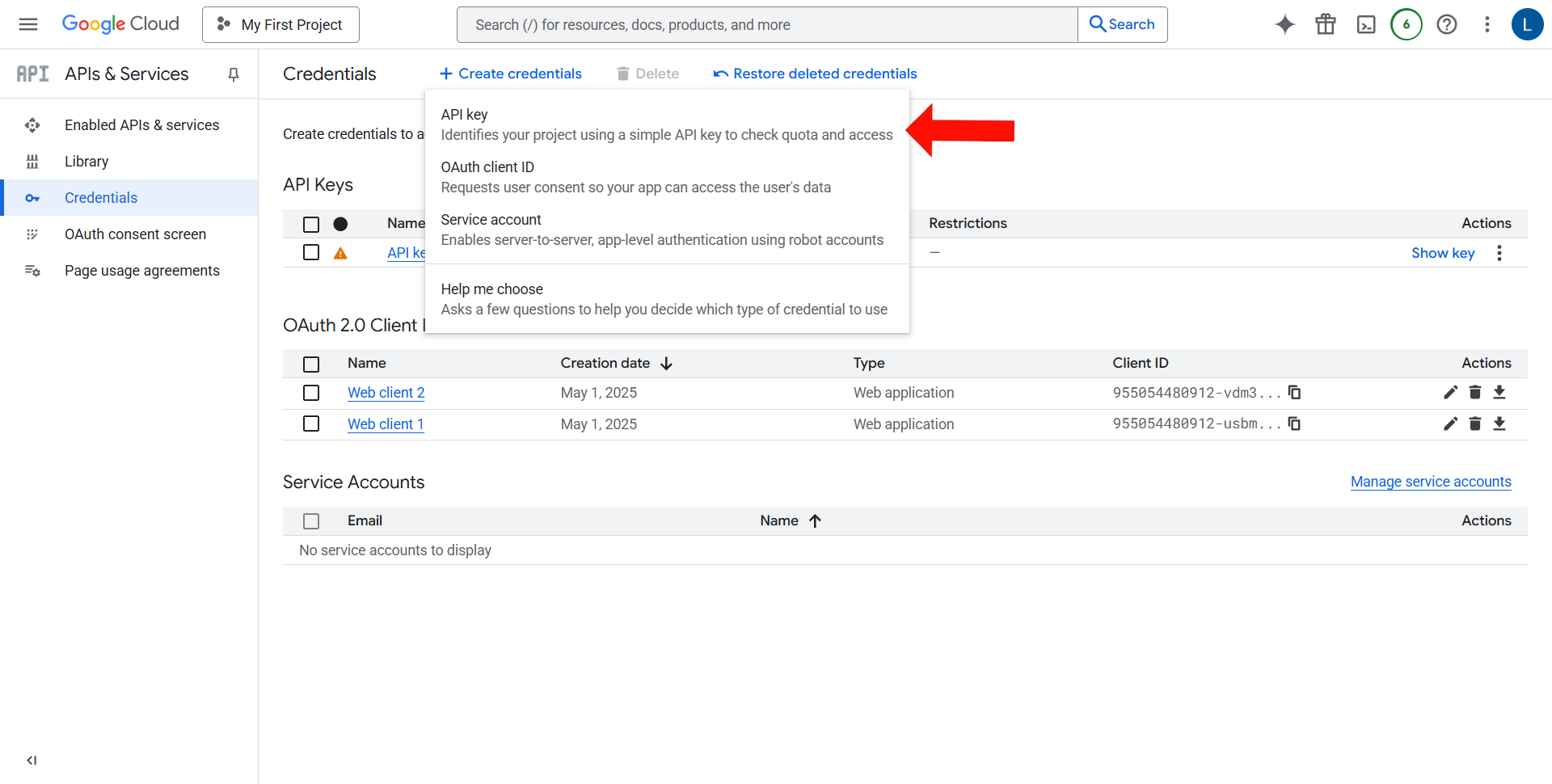Activate Cloud Shell terminal icon

[1366, 24]
